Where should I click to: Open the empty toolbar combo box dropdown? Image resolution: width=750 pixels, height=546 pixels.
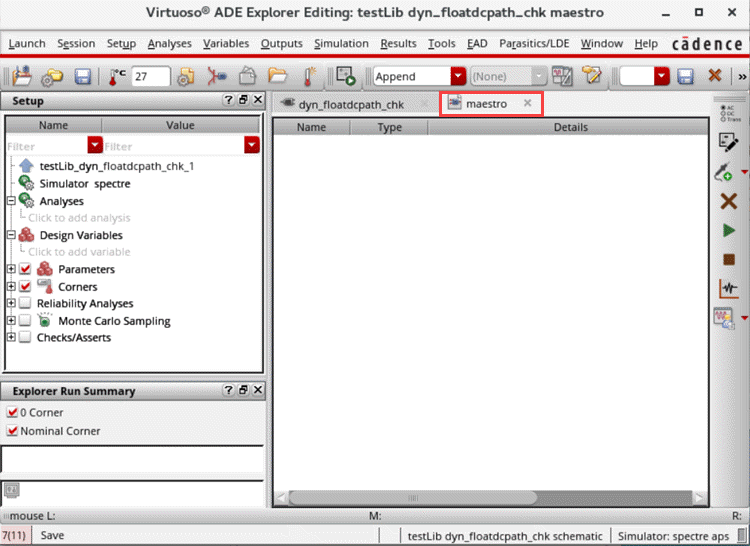[x=662, y=76]
